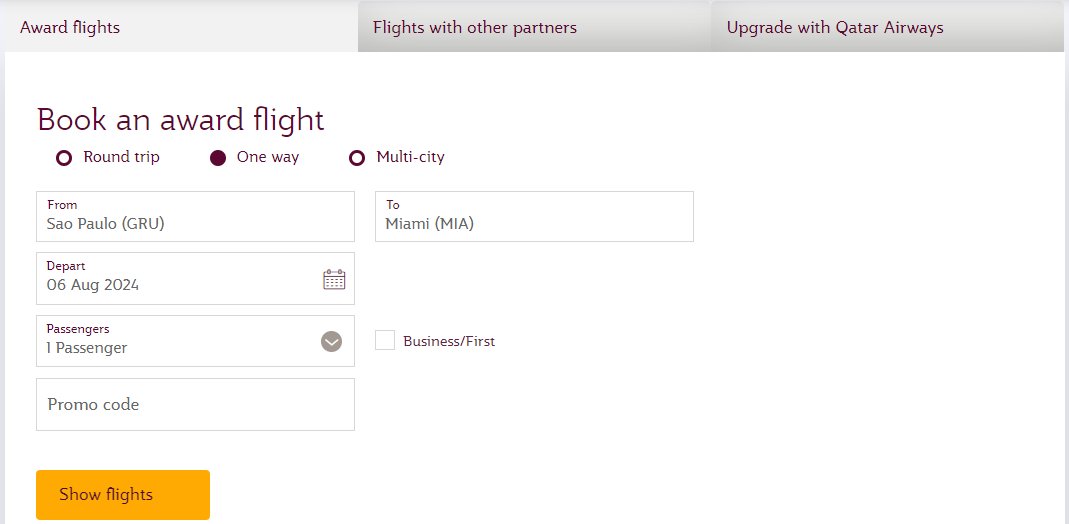
Task: Click the Multi-city label text
Action: [x=410, y=157]
